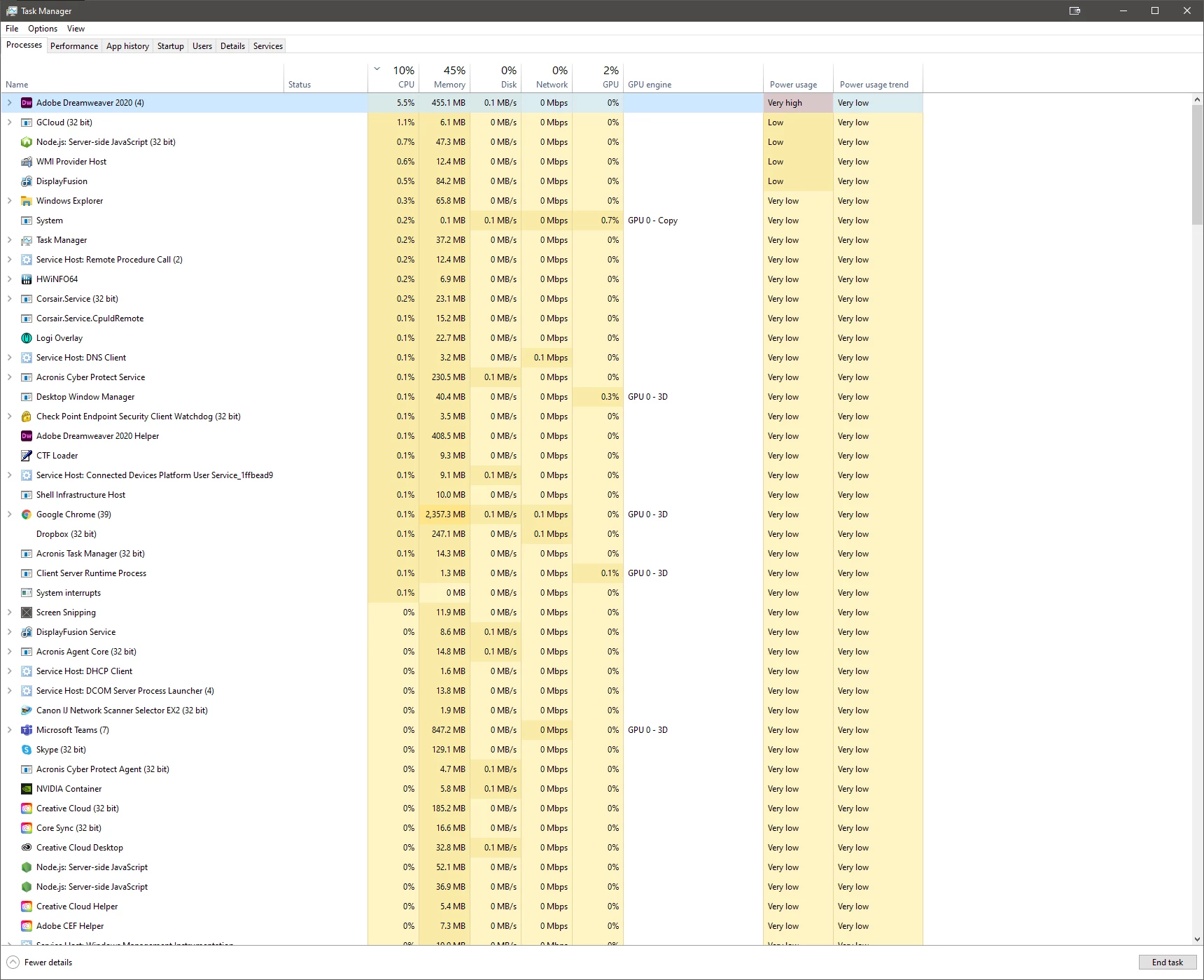Select the System interrupts row

click(462, 593)
